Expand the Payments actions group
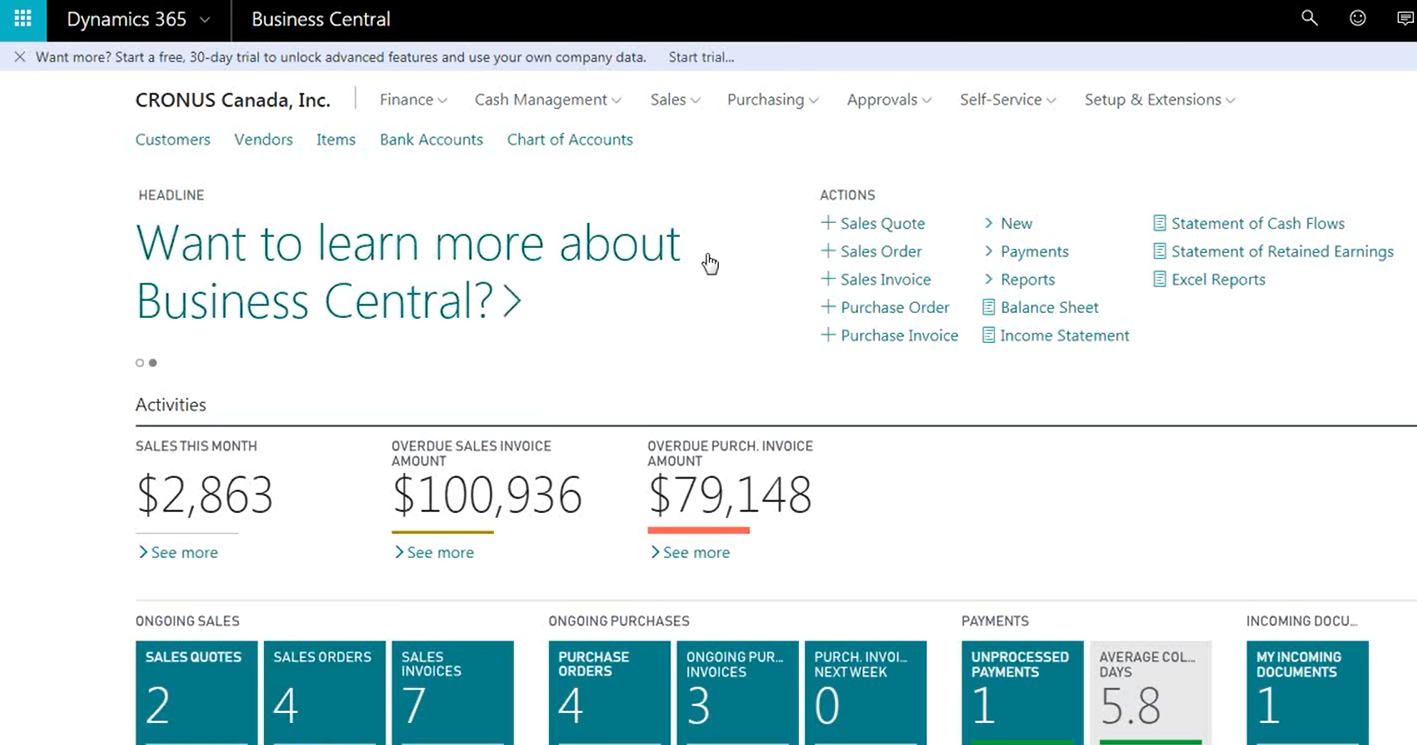Screen dimensions: 1417x745 1026,251
